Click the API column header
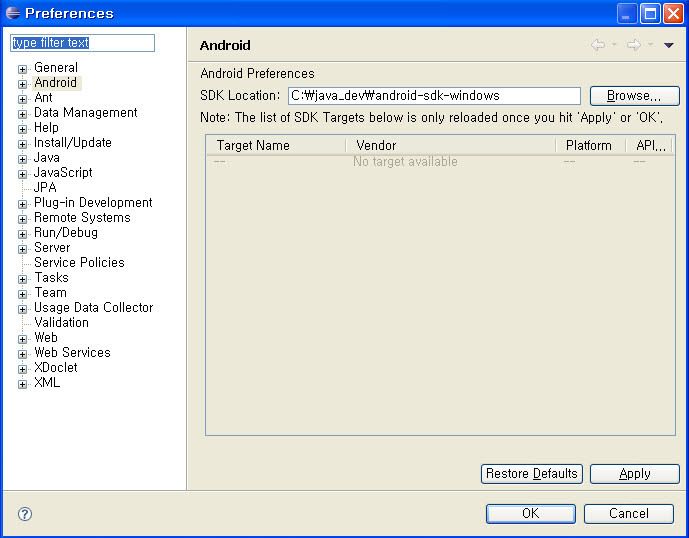The height and width of the screenshot is (538, 689). pyautogui.click(x=649, y=145)
